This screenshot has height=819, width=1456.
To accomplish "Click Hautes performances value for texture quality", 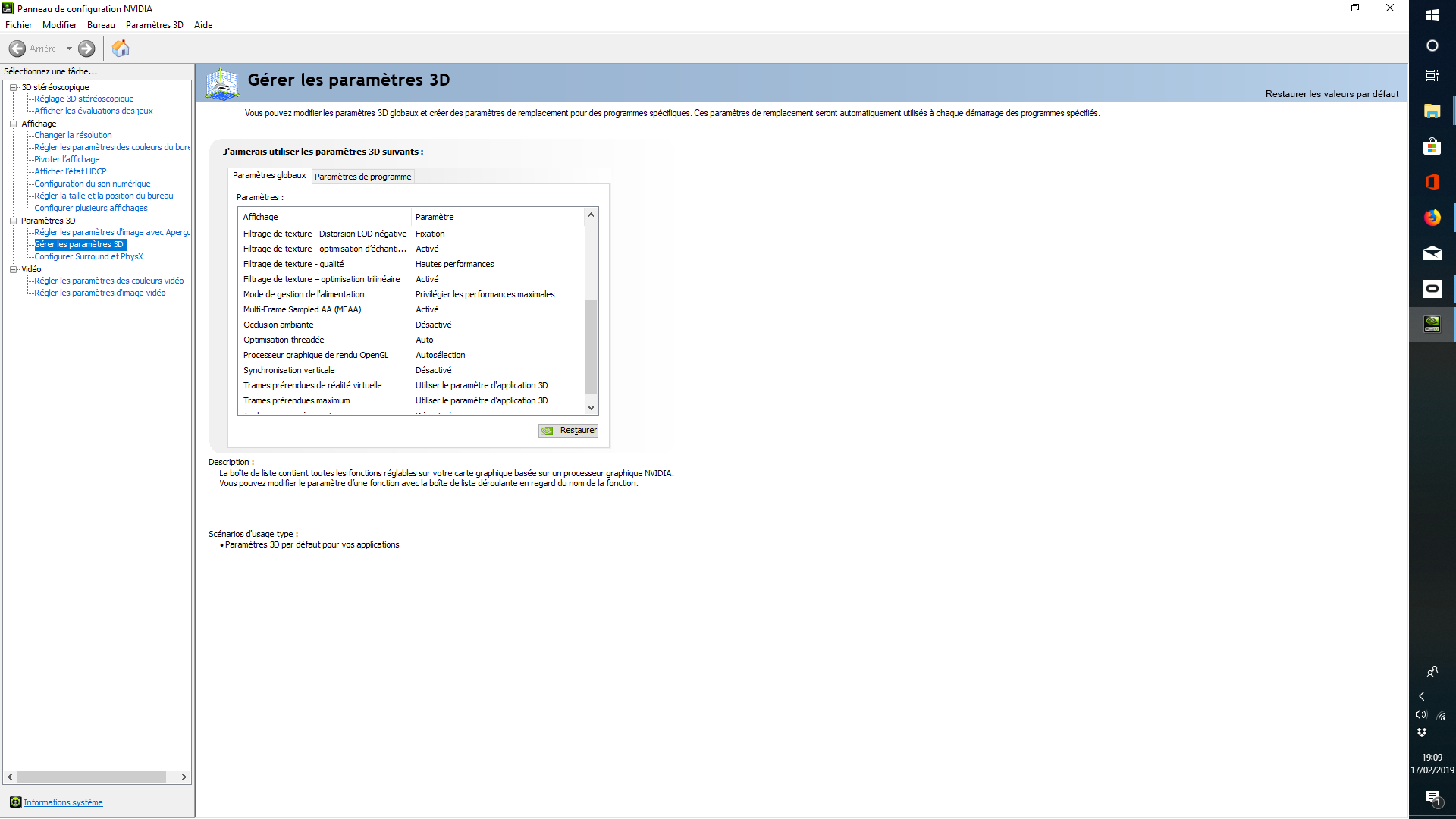I will (454, 264).
